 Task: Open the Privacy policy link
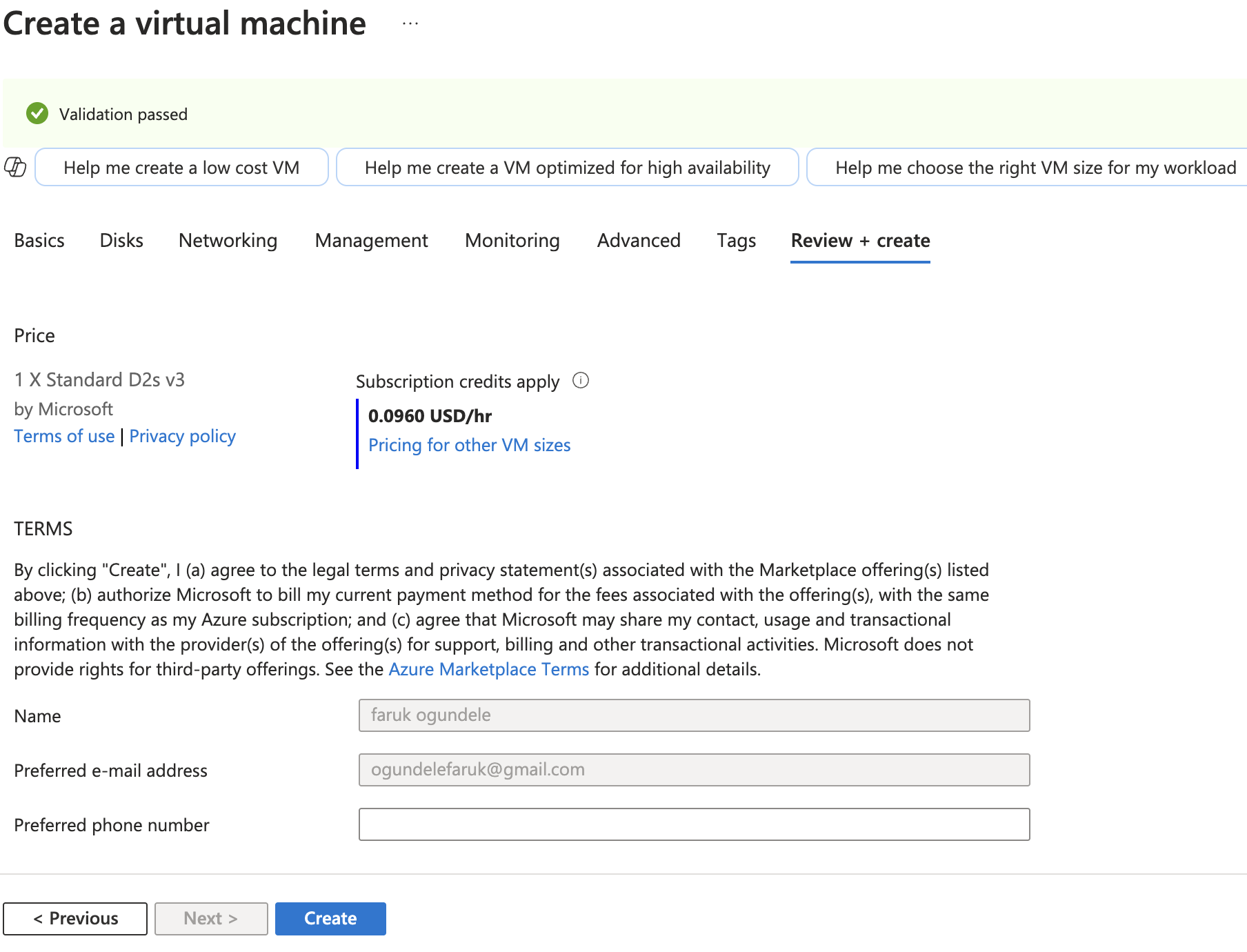(182, 437)
